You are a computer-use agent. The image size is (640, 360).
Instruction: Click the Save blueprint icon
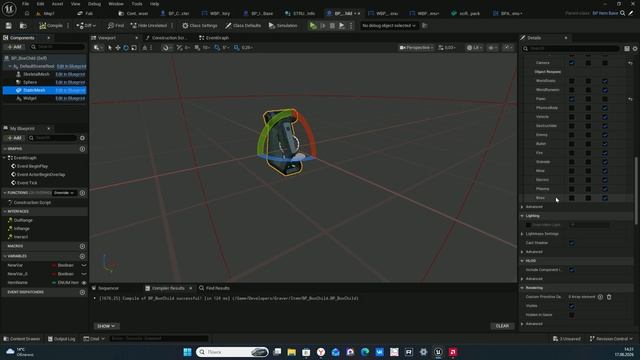9,25
